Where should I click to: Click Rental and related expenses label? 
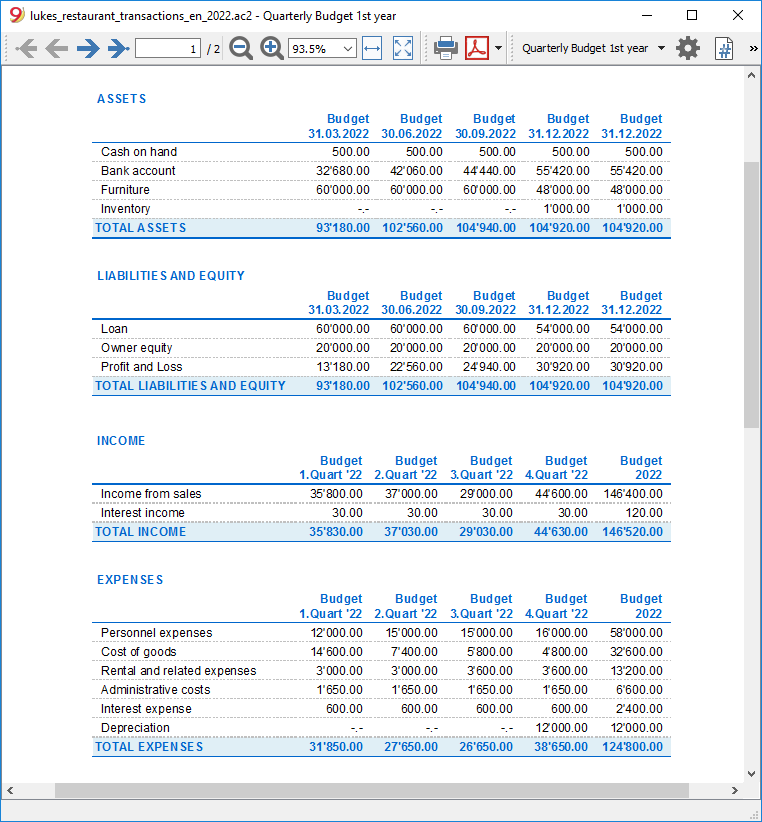[179, 671]
